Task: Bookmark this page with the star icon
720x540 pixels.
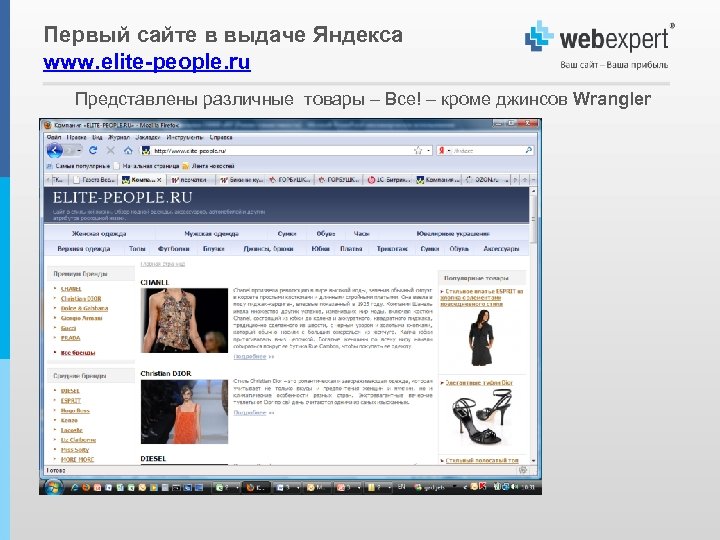Action: tap(418, 150)
